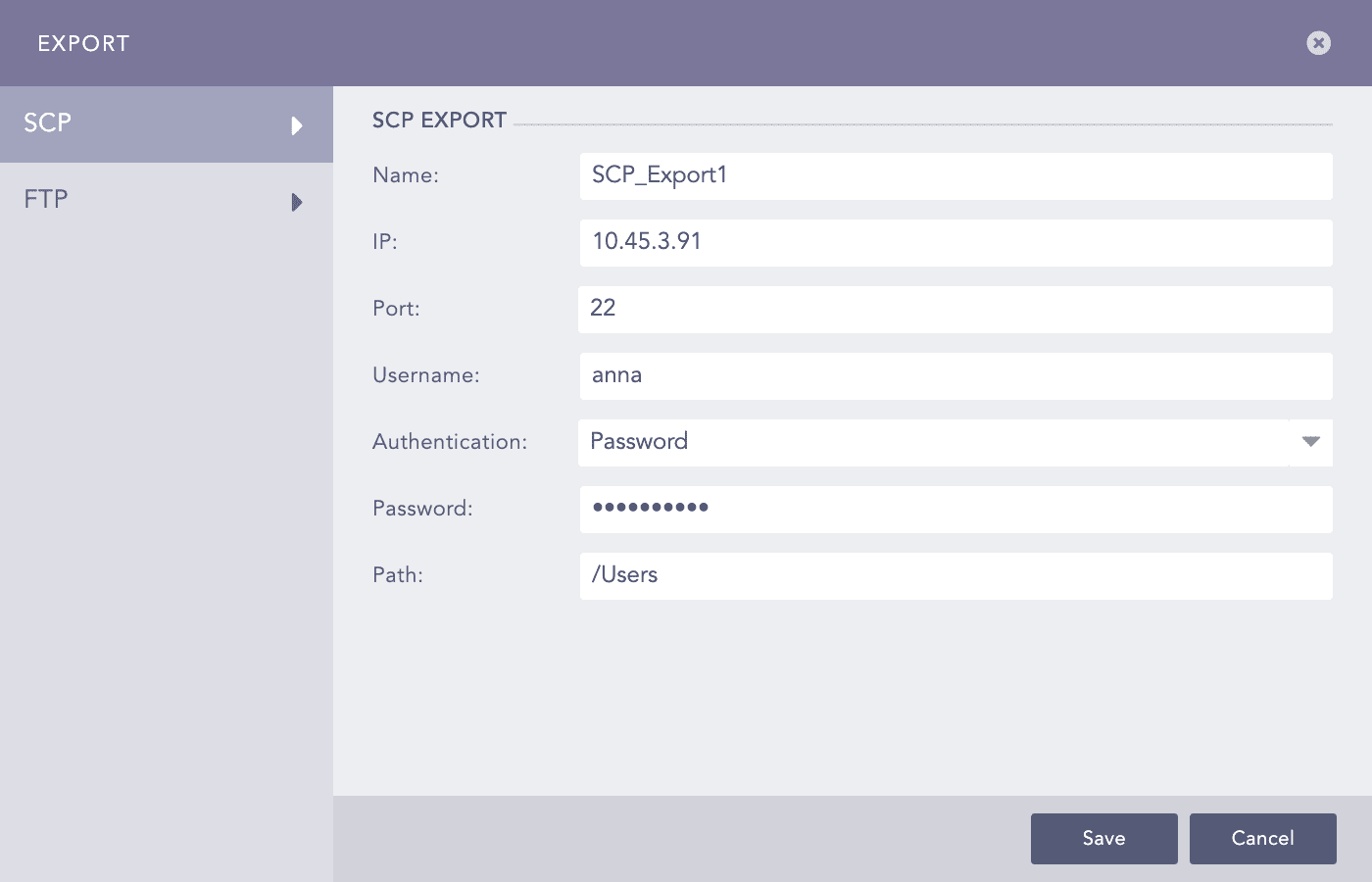Click the SCP section arrow icon
Viewport: 1372px width, 882px height.
tap(297, 124)
